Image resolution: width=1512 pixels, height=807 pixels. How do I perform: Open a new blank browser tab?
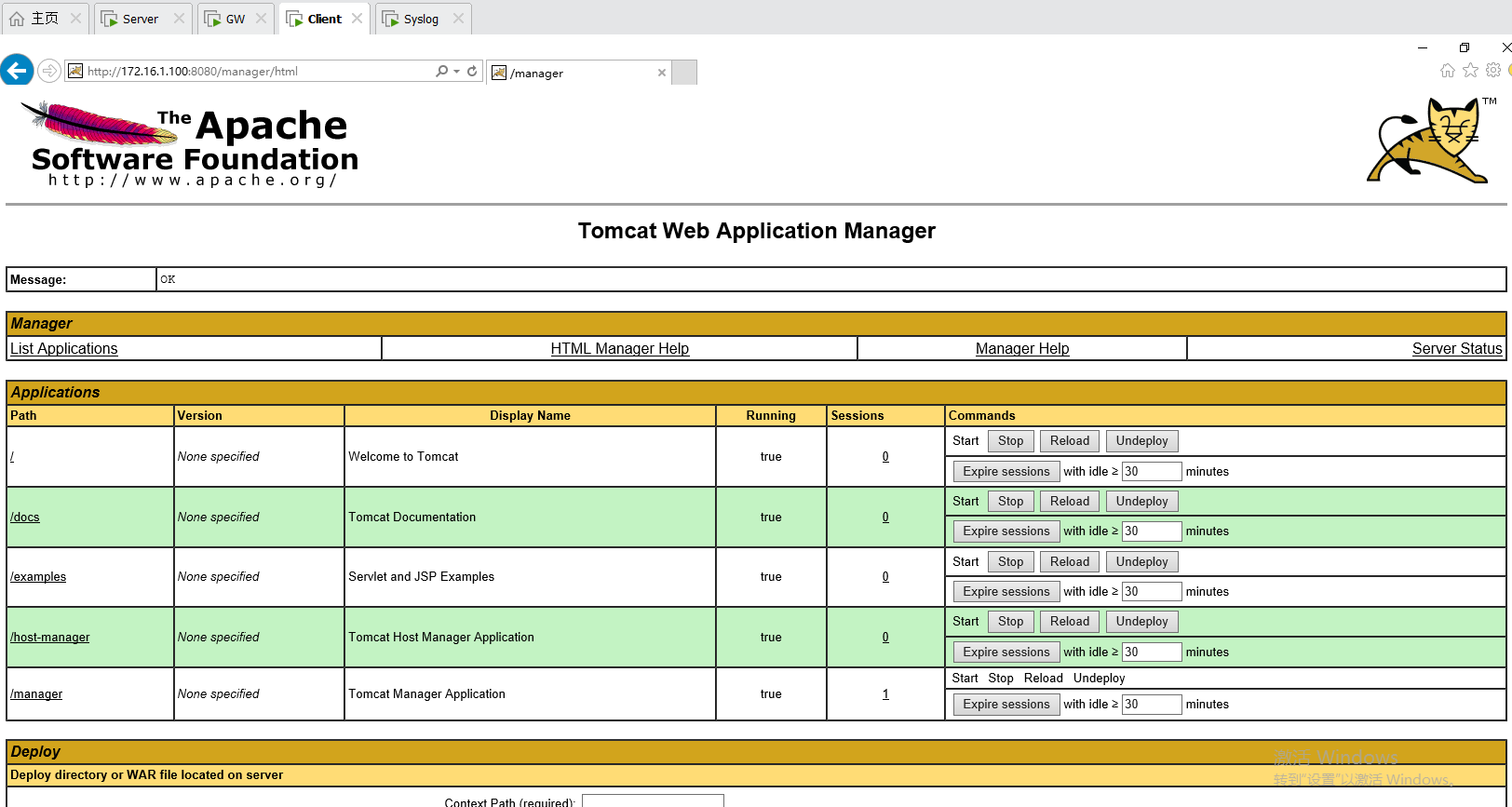[684, 73]
